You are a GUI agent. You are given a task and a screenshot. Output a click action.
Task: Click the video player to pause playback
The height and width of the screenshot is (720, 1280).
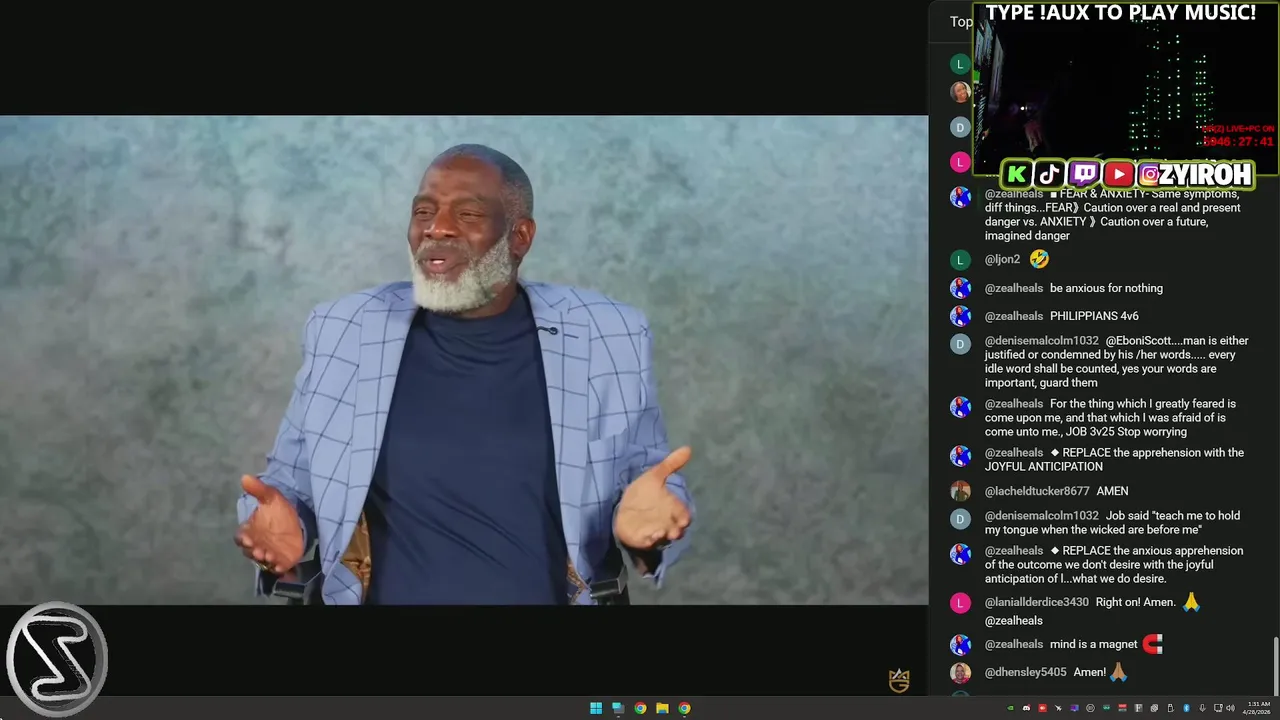pyautogui.click(x=464, y=360)
